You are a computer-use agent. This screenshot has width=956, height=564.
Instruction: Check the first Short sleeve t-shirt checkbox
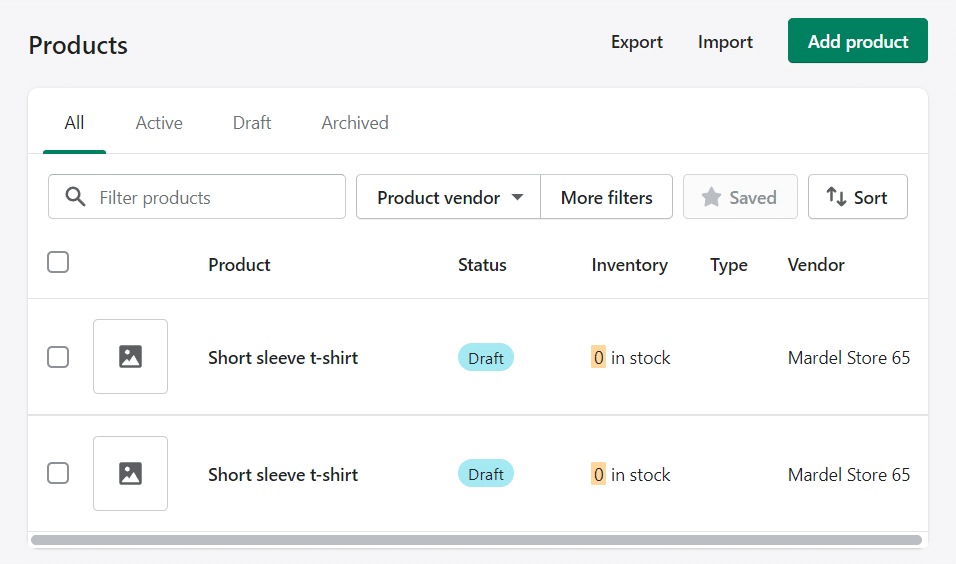coord(58,357)
